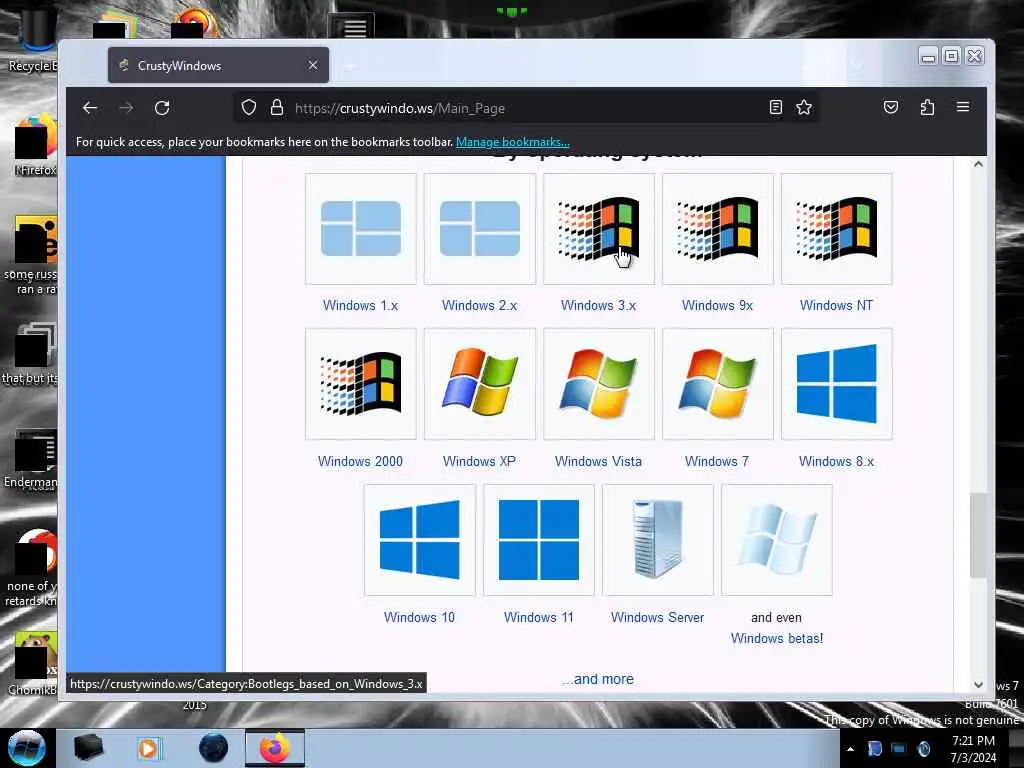Select the Recycle Bin desktop icon
This screenshot has width=1024, height=768.
coord(33,40)
